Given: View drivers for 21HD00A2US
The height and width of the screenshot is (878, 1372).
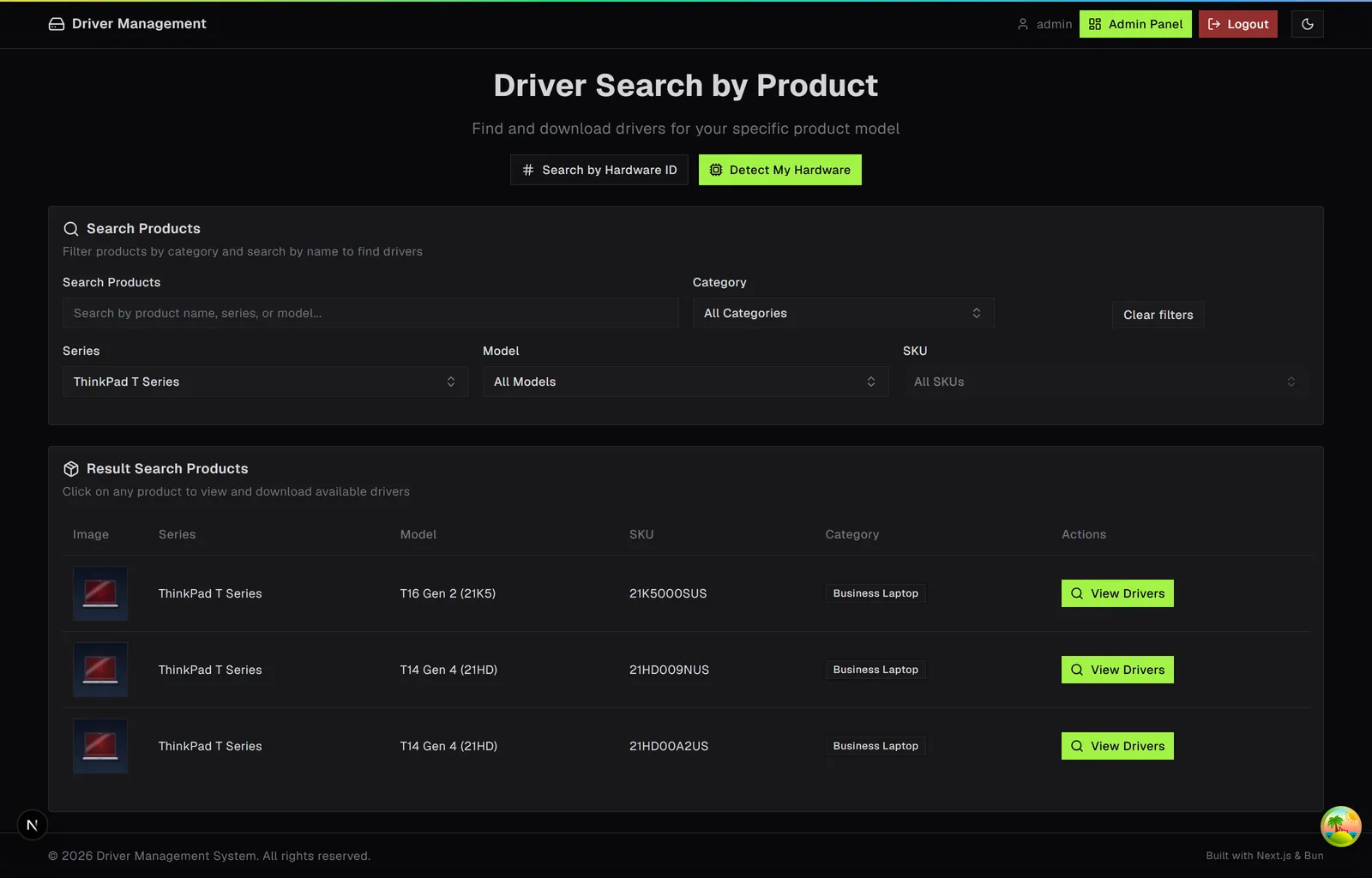Looking at the screenshot, I should (x=1117, y=746).
